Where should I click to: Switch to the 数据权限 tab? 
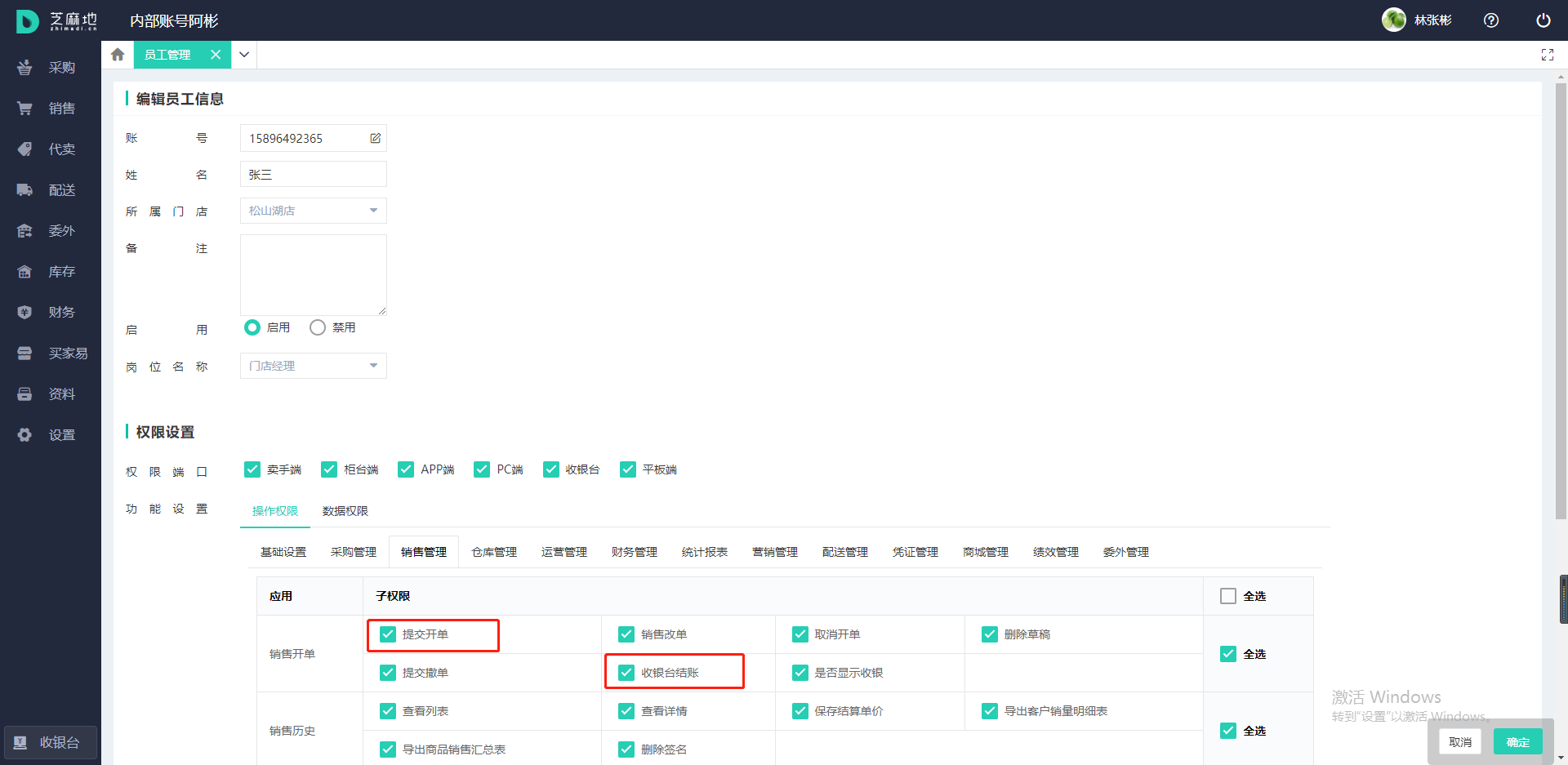pos(345,511)
